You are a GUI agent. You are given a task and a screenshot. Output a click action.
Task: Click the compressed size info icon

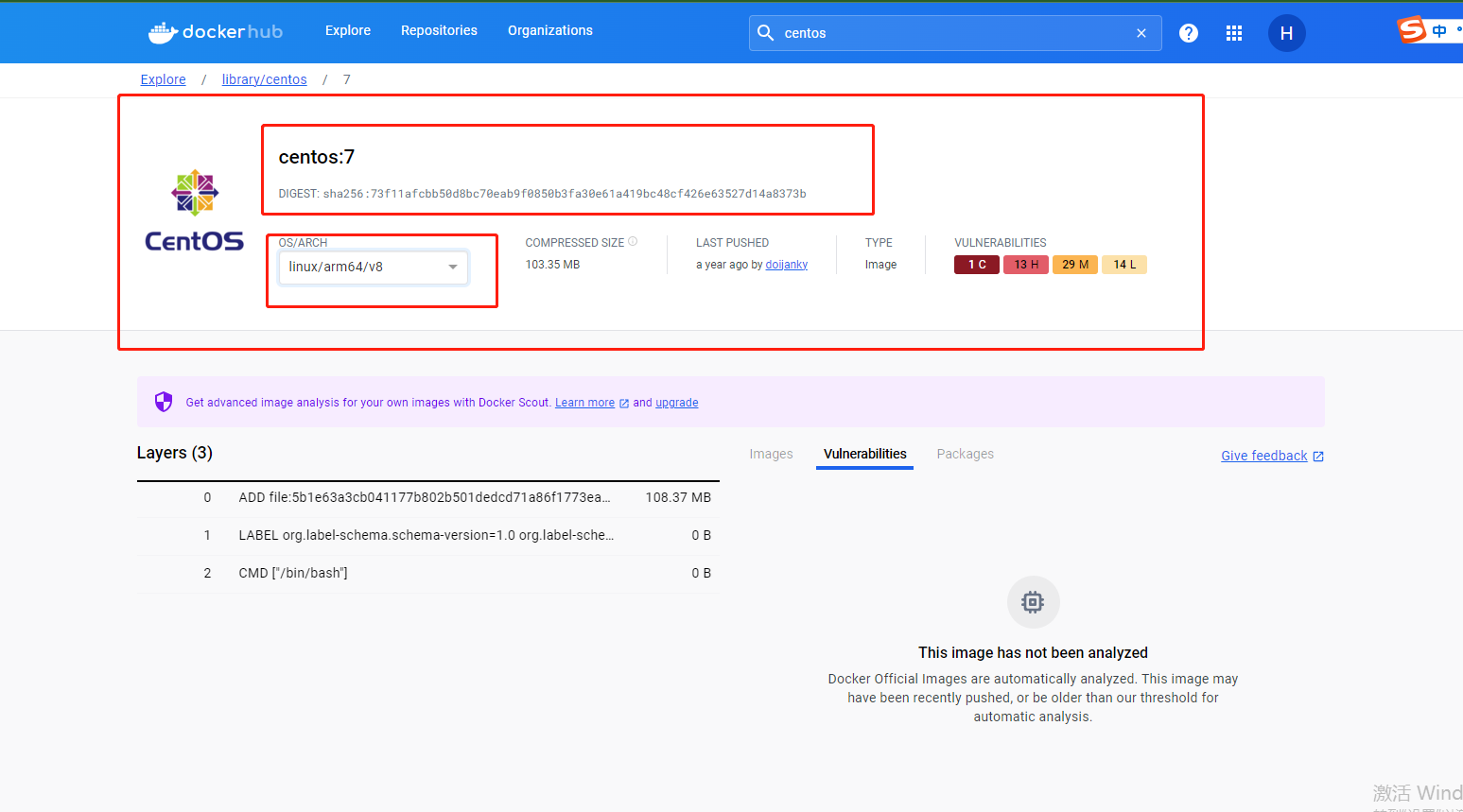[633, 242]
